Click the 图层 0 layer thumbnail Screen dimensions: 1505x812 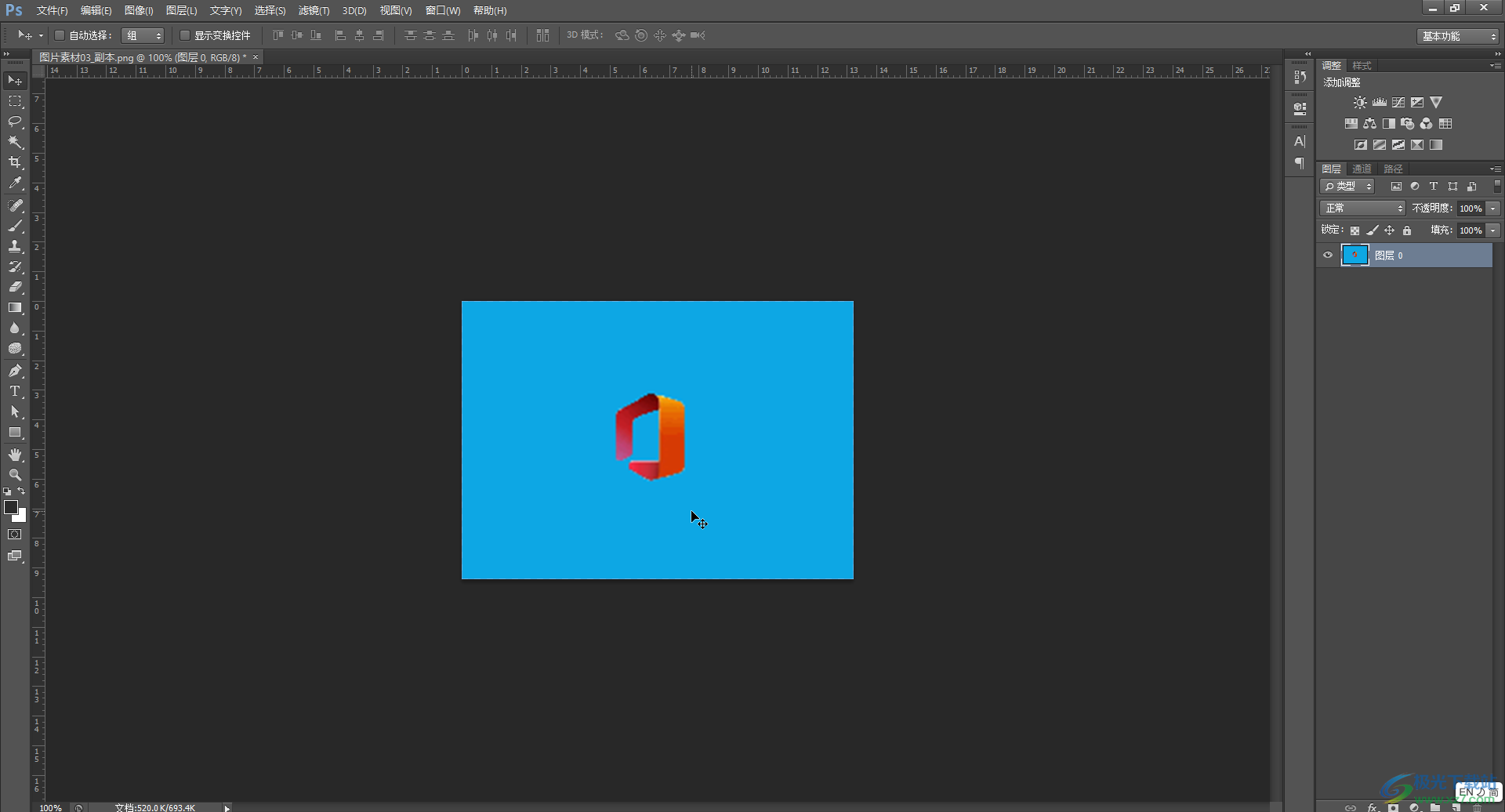click(1354, 255)
